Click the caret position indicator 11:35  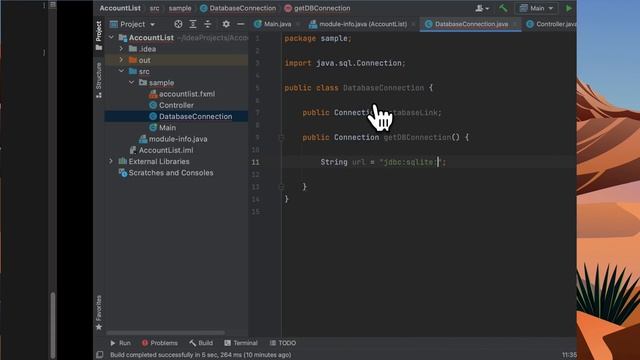569,355
